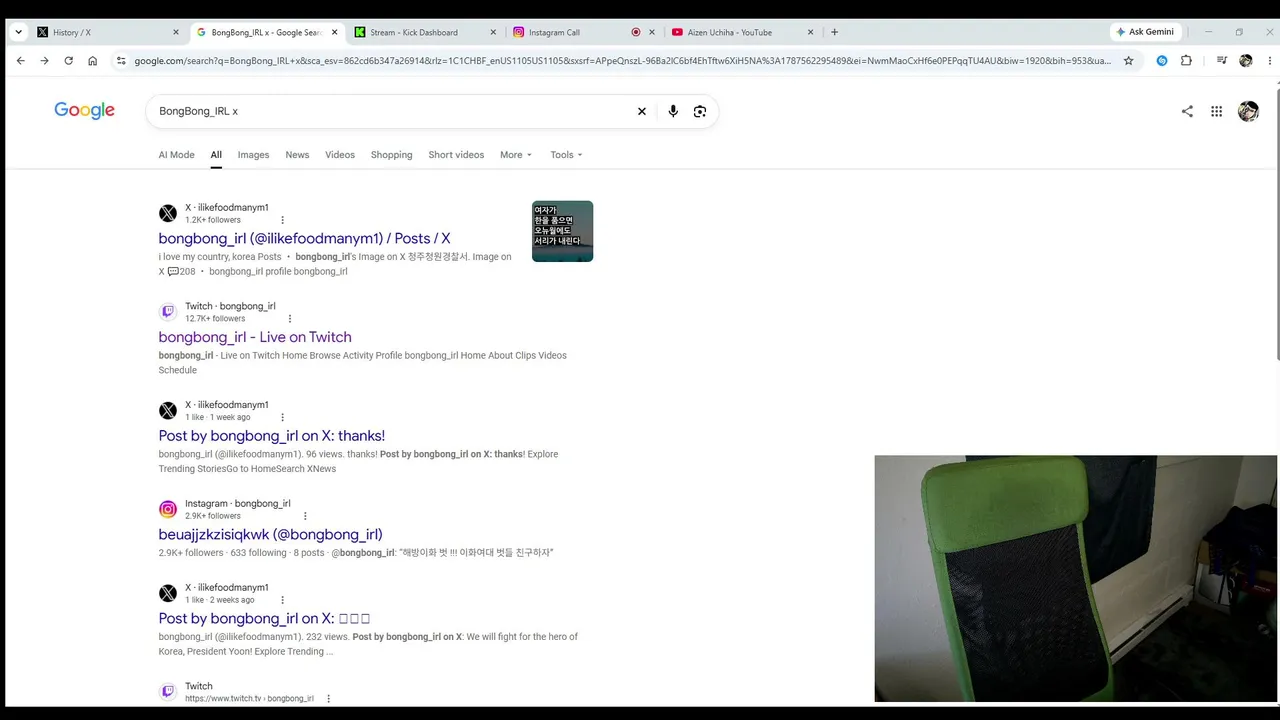Switch to the Aizen Uchiha - YouTube tab
The height and width of the screenshot is (720, 1280).
pos(743,32)
